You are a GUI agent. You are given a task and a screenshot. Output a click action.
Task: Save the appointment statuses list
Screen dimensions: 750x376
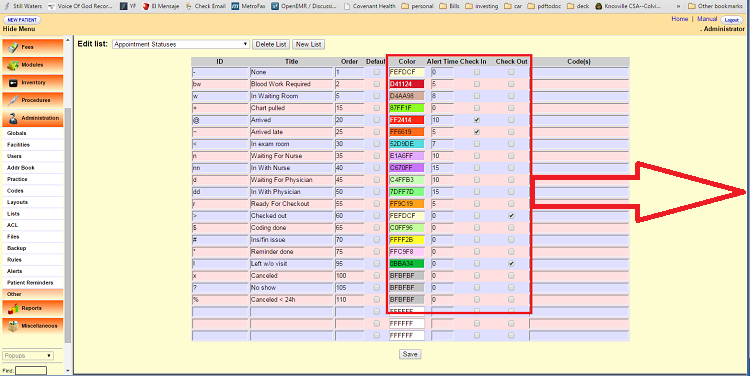[410, 354]
